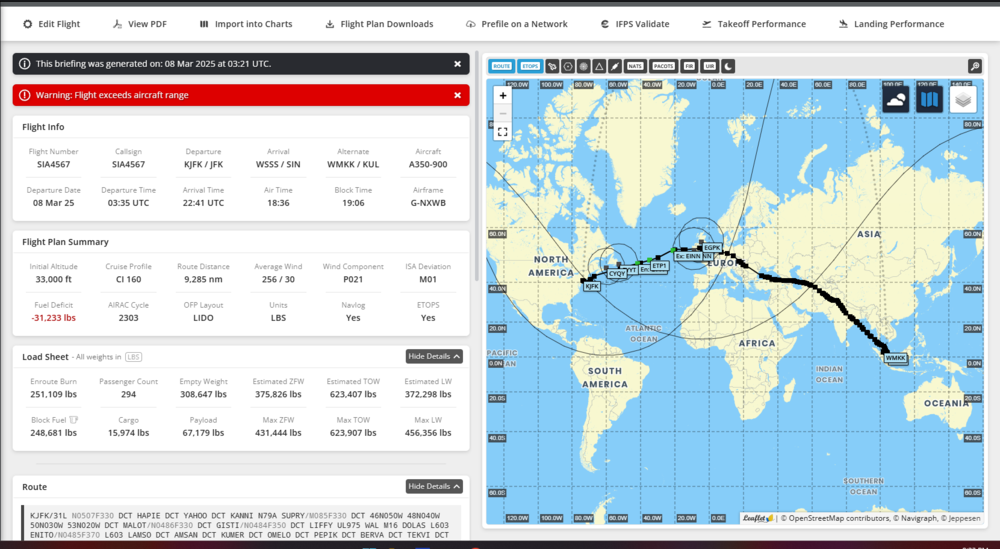Open the weather cloud layer button

[x=896, y=99]
